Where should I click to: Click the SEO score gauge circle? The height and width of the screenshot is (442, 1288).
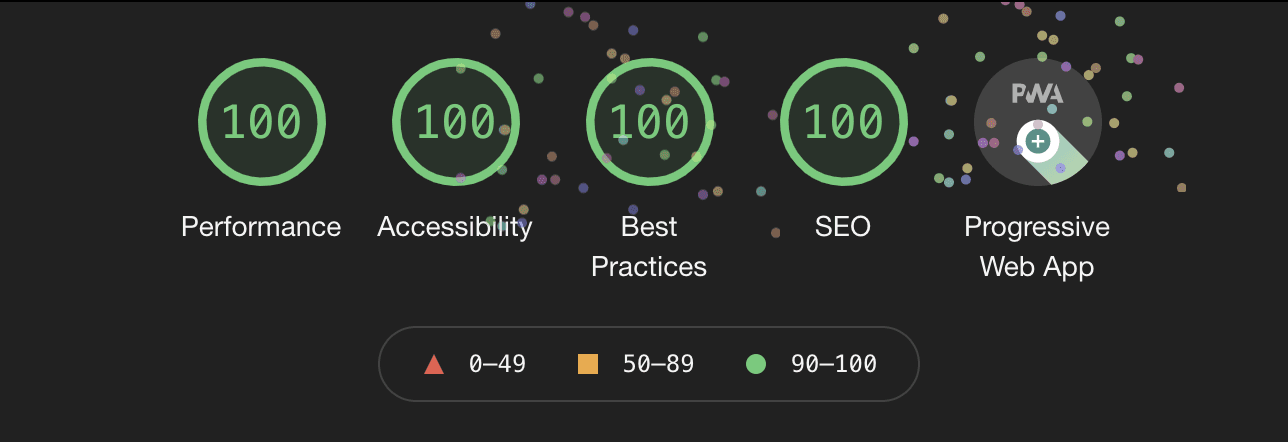[x=843, y=122]
